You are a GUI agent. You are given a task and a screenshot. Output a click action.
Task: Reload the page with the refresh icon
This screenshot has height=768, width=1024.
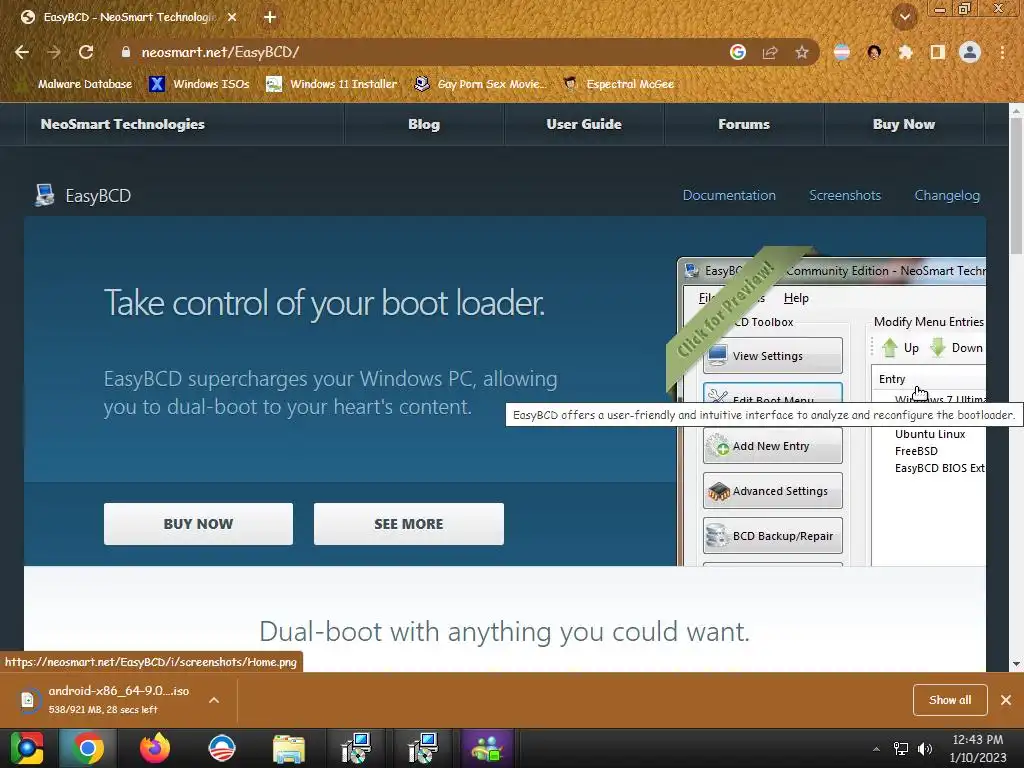point(86,52)
